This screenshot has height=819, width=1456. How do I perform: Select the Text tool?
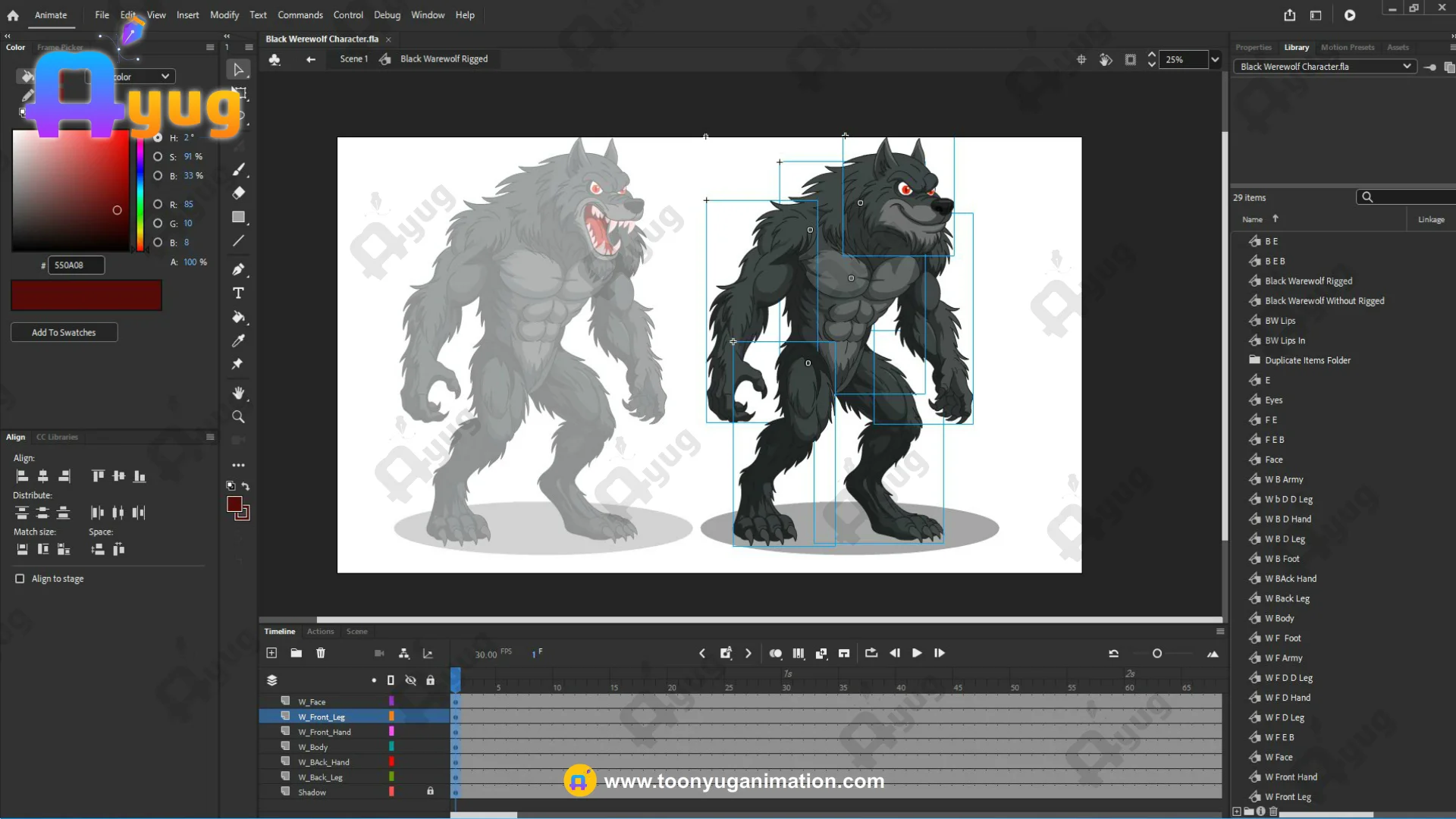[238, 293]
